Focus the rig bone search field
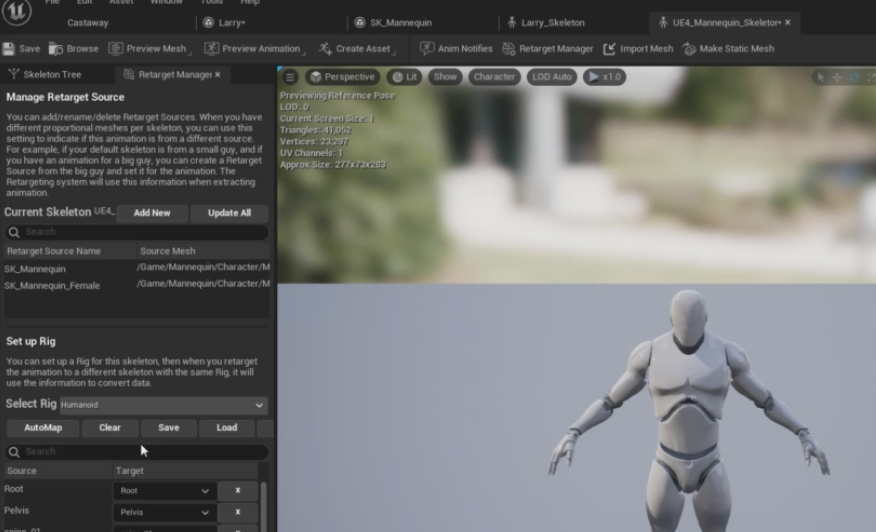Screen dimensions: 876x532 [x=137, y=452]
